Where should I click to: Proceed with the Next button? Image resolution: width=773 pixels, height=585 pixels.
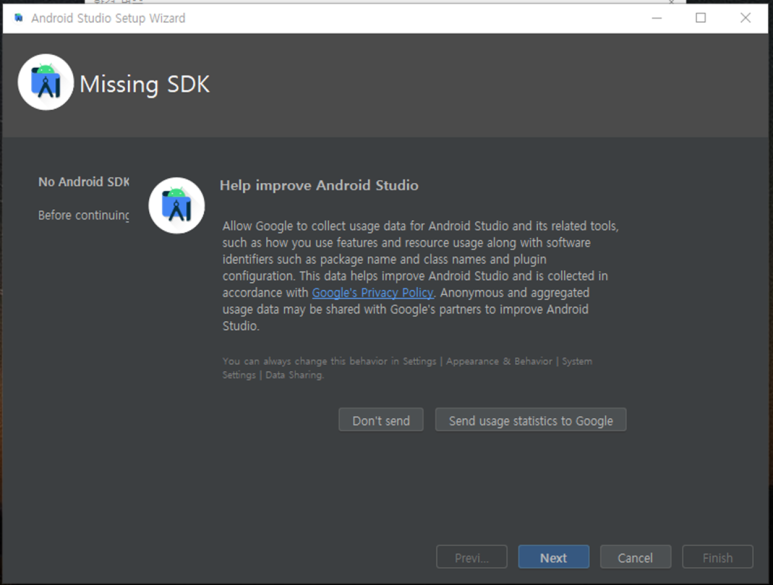point(553,557)
